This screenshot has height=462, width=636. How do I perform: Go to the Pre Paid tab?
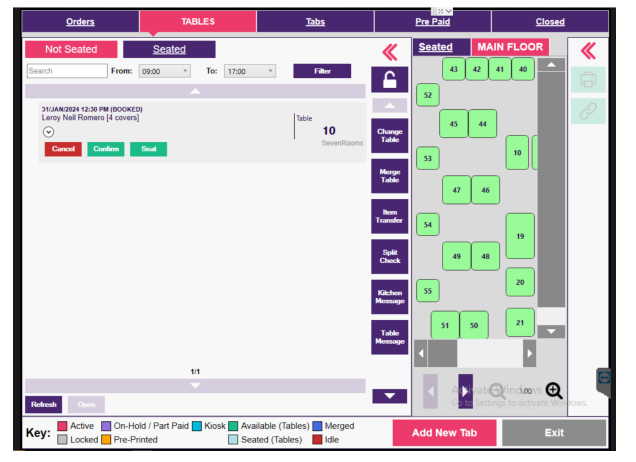(x=432, y=21)
